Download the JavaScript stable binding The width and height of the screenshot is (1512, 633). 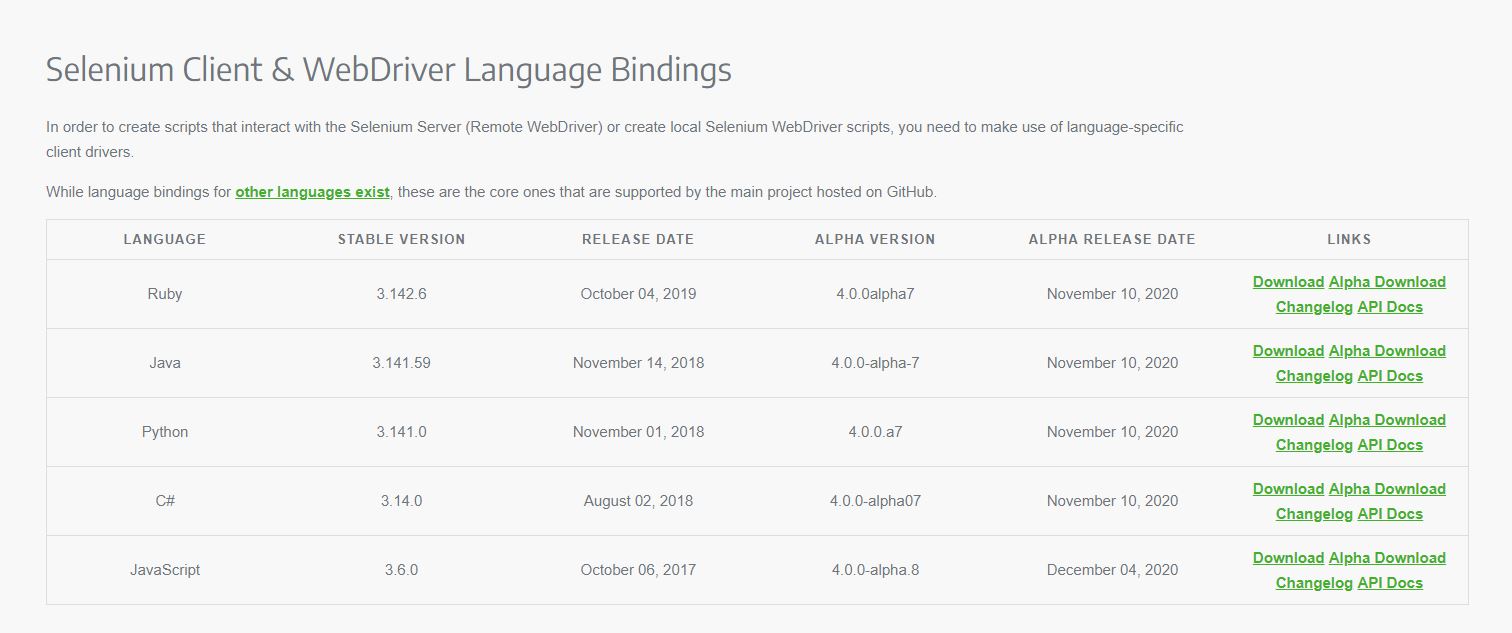click(1288, 558)
